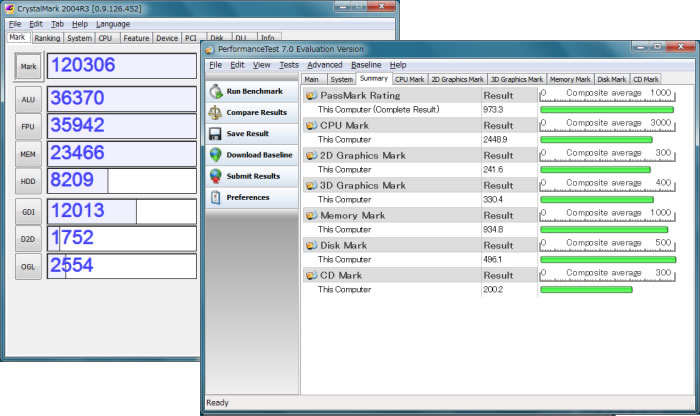Click the PassMark Rating row icon
The image size is (700, 416).
pyautogui.click(x=311, y=96)
